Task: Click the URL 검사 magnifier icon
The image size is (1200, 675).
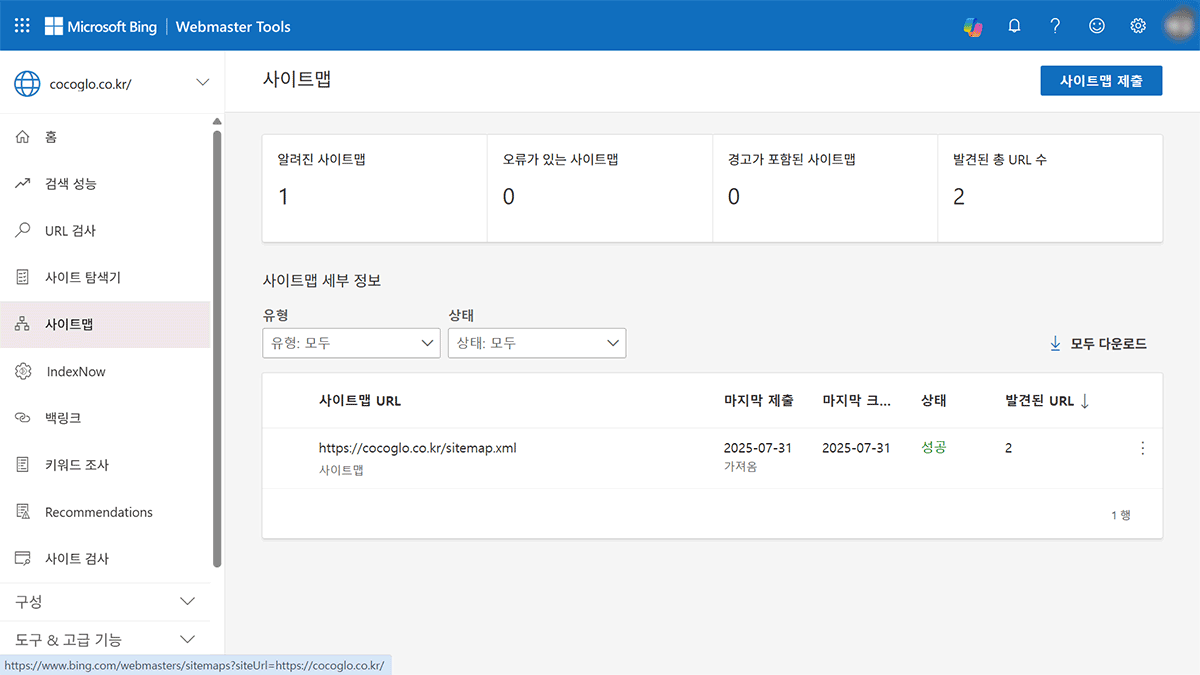Action: pos(23,231)
